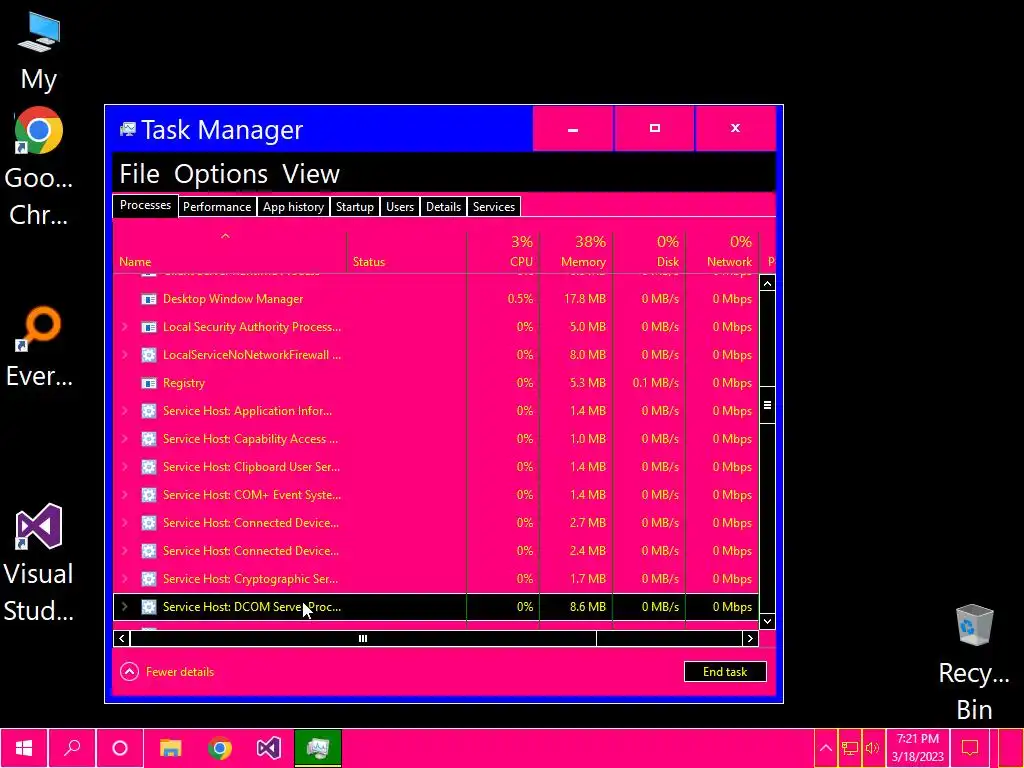
Task: Expand Service Host: Clipboard User Ser... row
Action: point(125,467)
